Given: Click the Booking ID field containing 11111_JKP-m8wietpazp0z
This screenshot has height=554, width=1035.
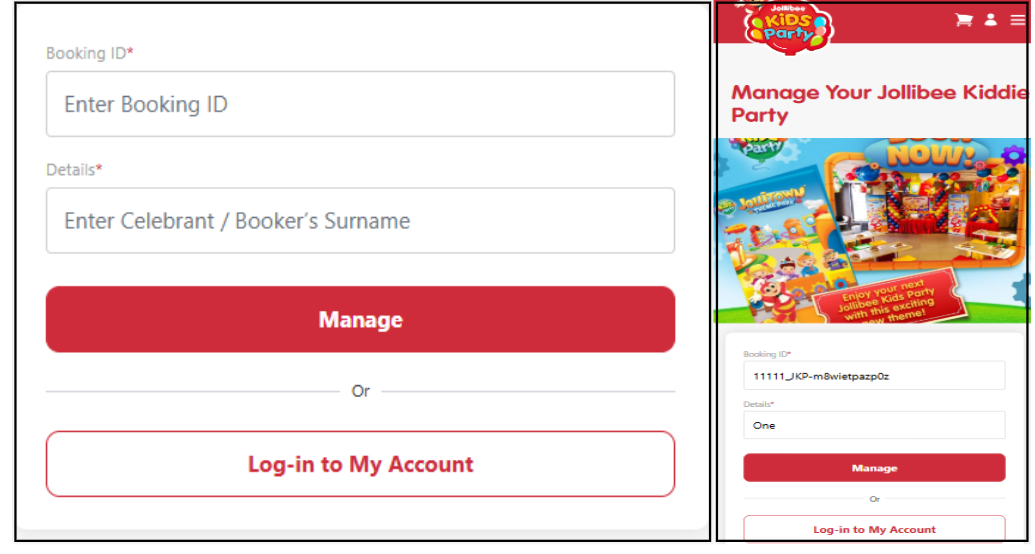Looking at the screenshot, I should (x=874, y=376).
